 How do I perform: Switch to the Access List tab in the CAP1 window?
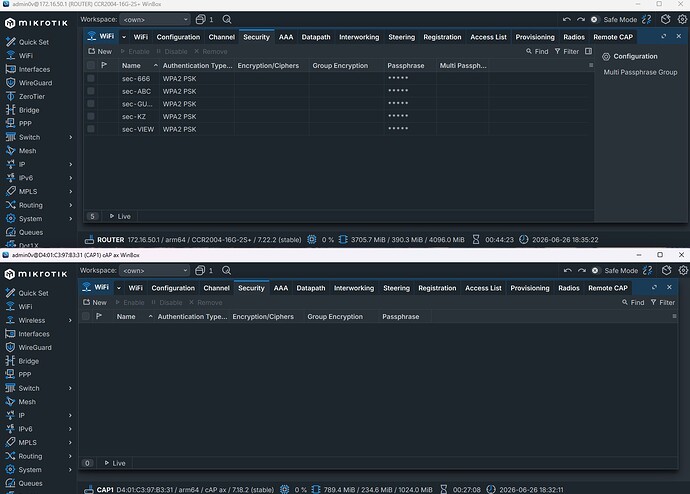click(483, 288)
